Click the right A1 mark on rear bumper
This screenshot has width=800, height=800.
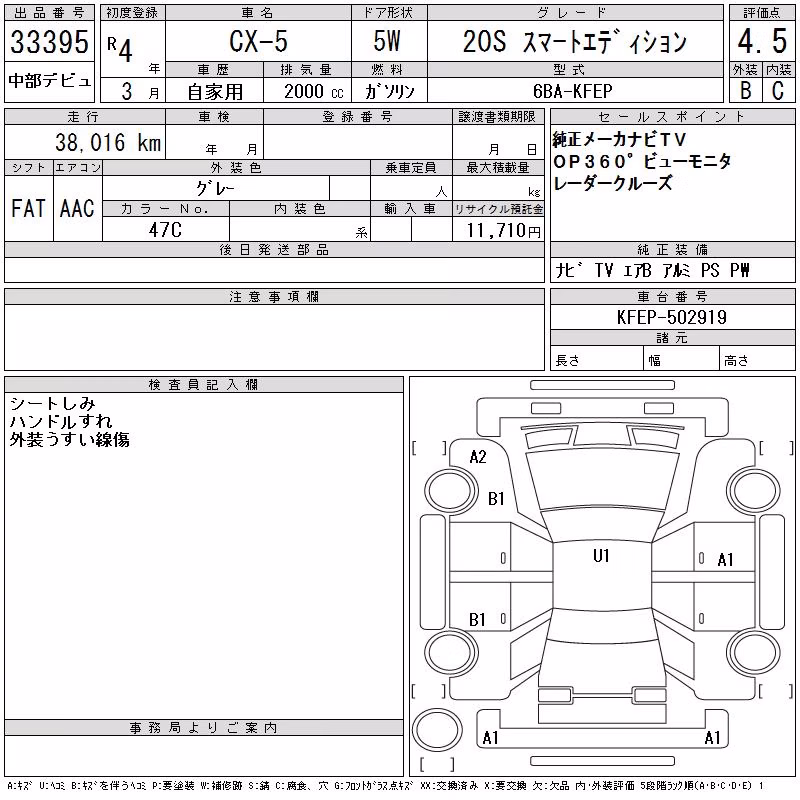pos(712,738)
